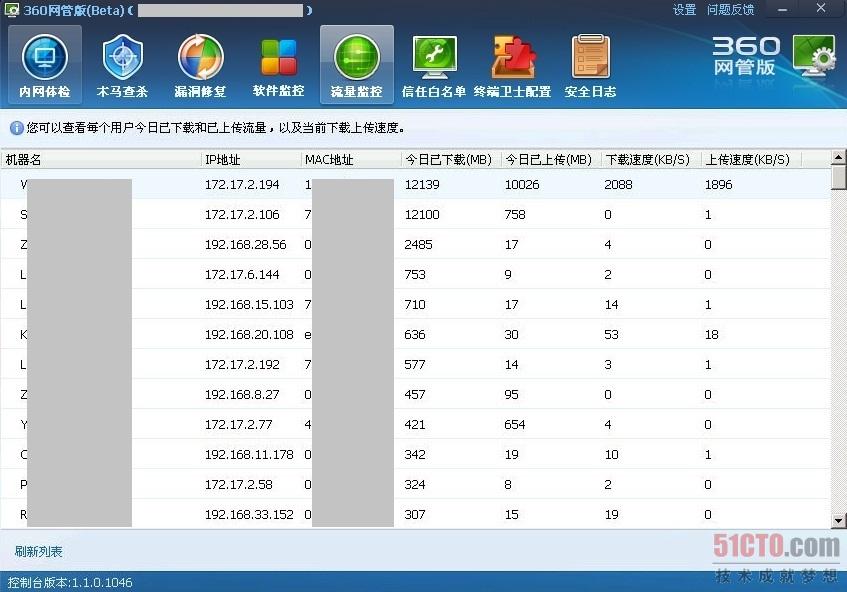Open the 问题反馈 feedback link
This screenshot has height=592, width=847.
(730, 10)
